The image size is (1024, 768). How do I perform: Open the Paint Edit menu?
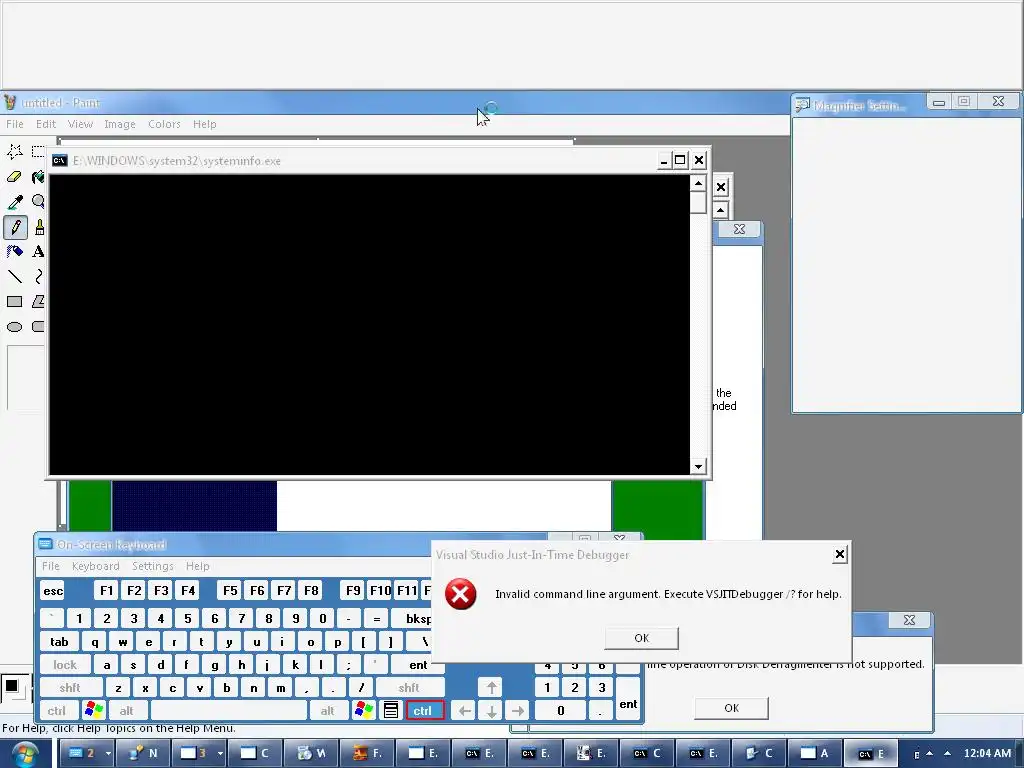pos(46,124)
